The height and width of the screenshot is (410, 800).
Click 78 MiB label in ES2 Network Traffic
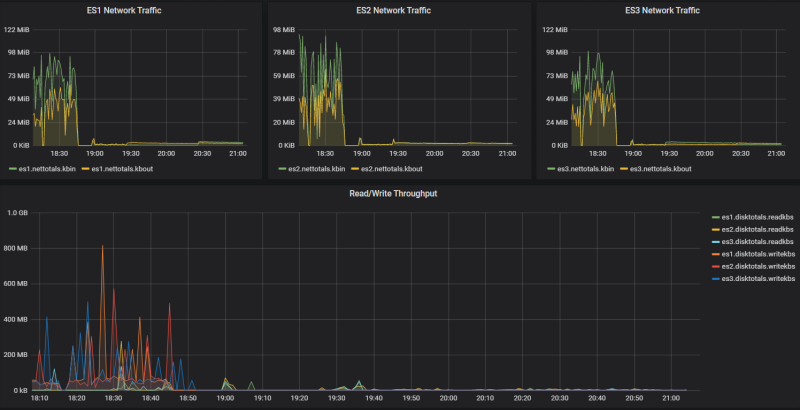284,52
